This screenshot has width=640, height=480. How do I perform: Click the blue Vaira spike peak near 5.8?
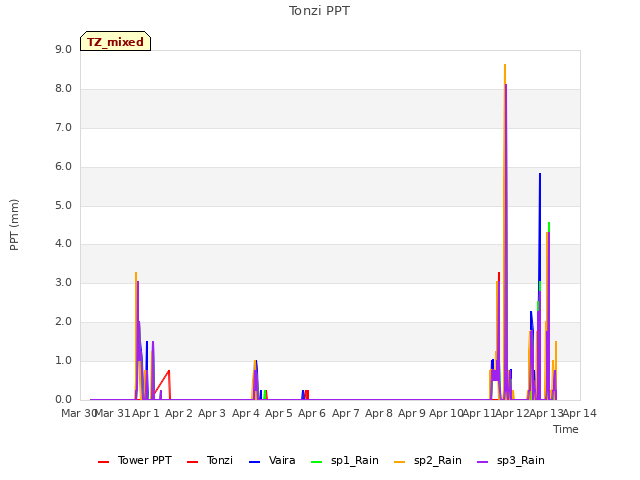click(540, 175)
